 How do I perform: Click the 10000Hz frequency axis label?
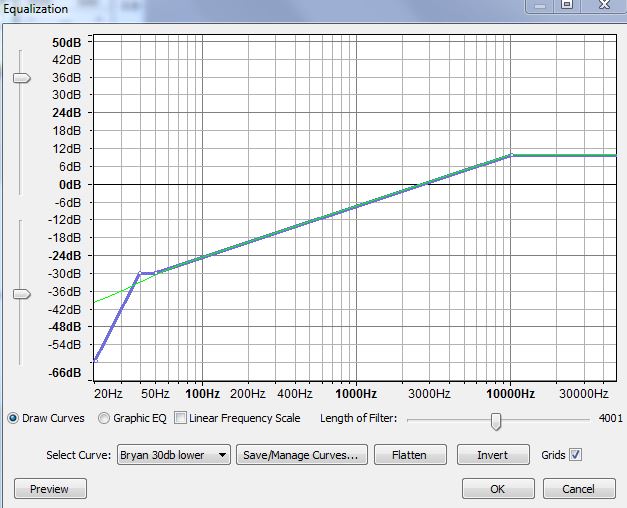tap(511, 394)
